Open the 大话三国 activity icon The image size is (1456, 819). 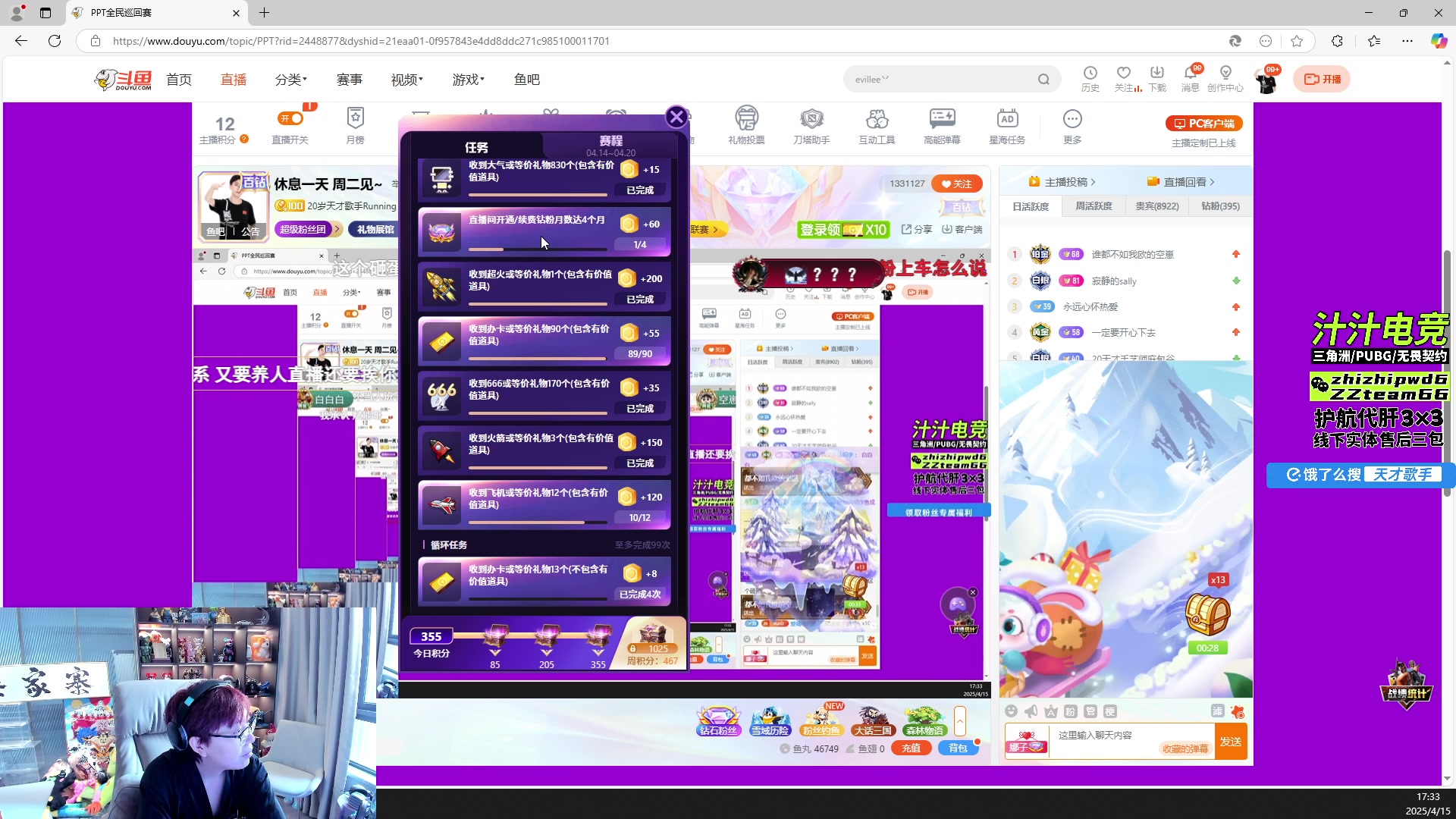tap(873, 720)
